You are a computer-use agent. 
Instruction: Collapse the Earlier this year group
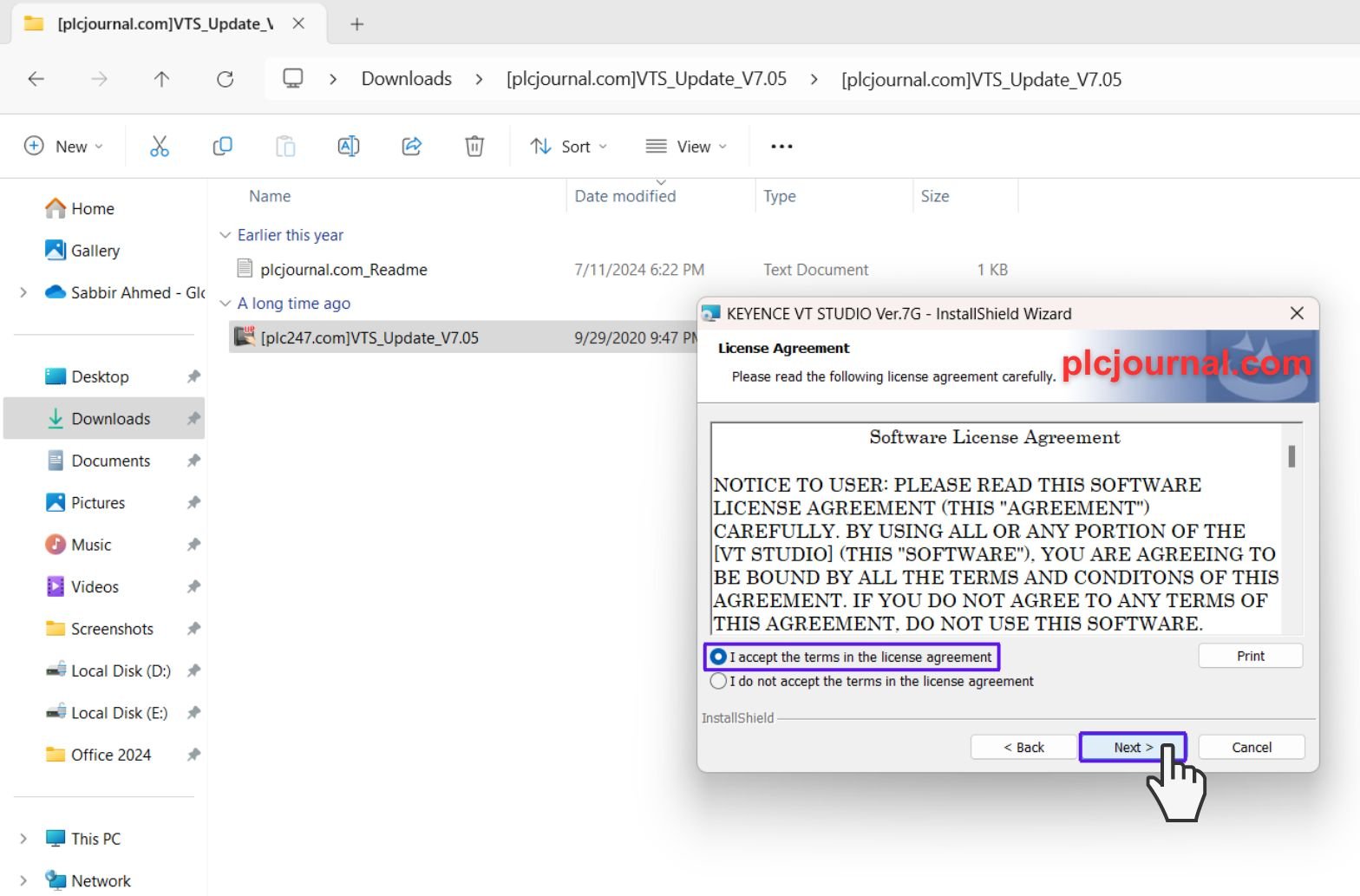226,235
